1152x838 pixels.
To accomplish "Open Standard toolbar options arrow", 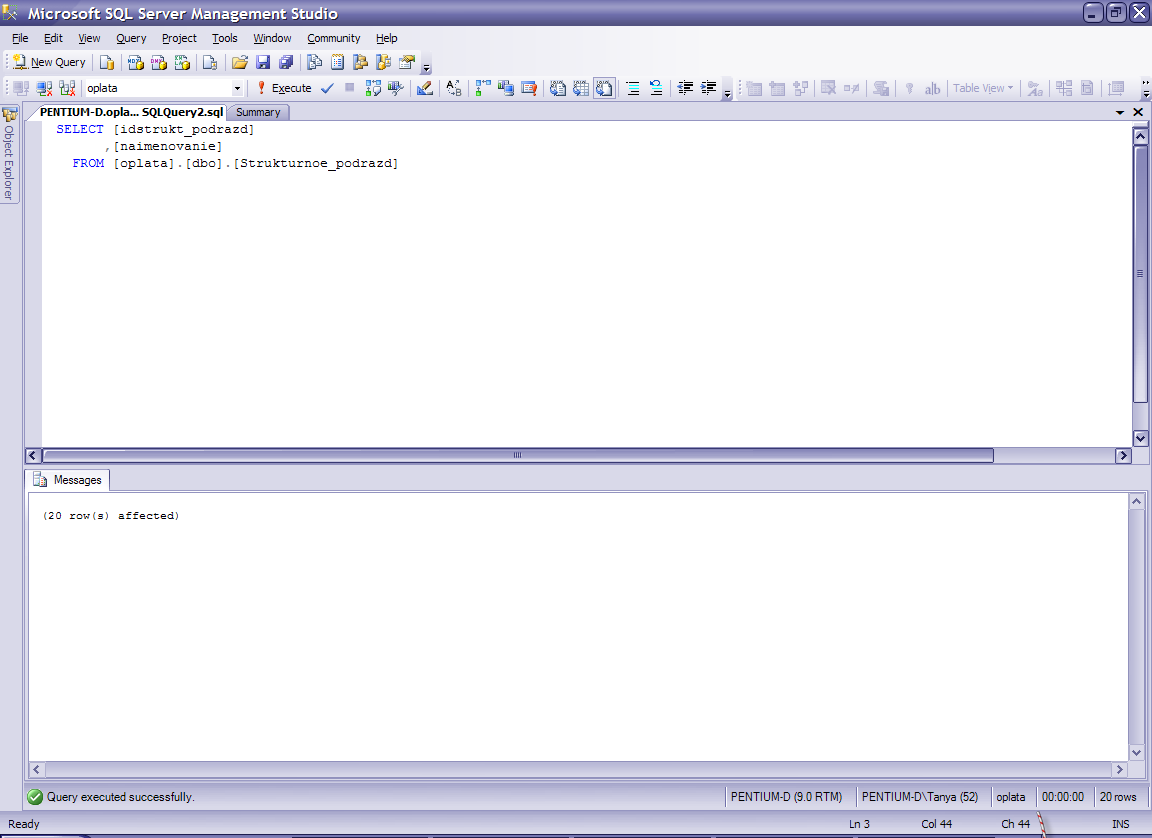I will pos(426,68).
